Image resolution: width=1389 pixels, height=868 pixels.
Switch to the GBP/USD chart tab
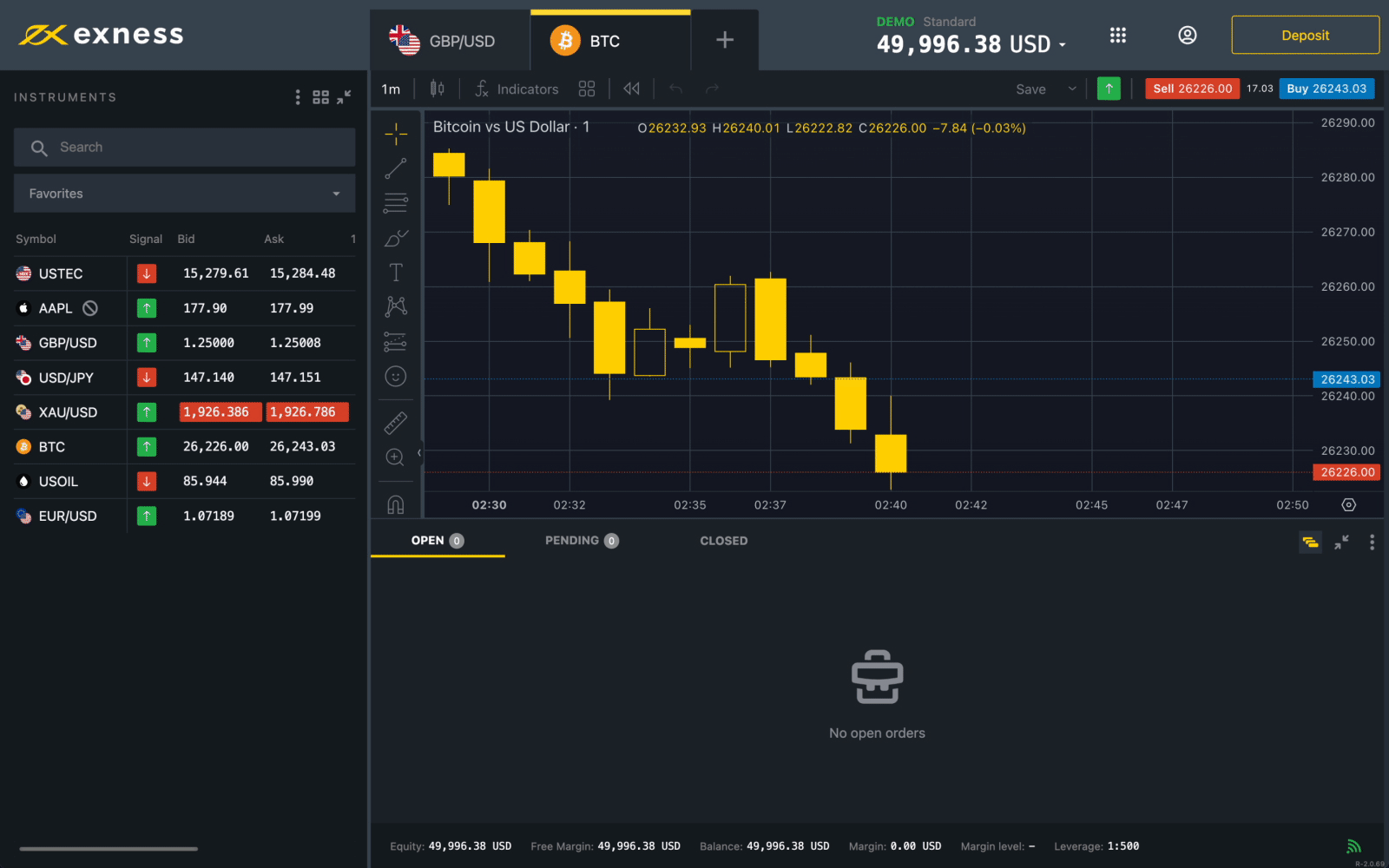point(450,41)
